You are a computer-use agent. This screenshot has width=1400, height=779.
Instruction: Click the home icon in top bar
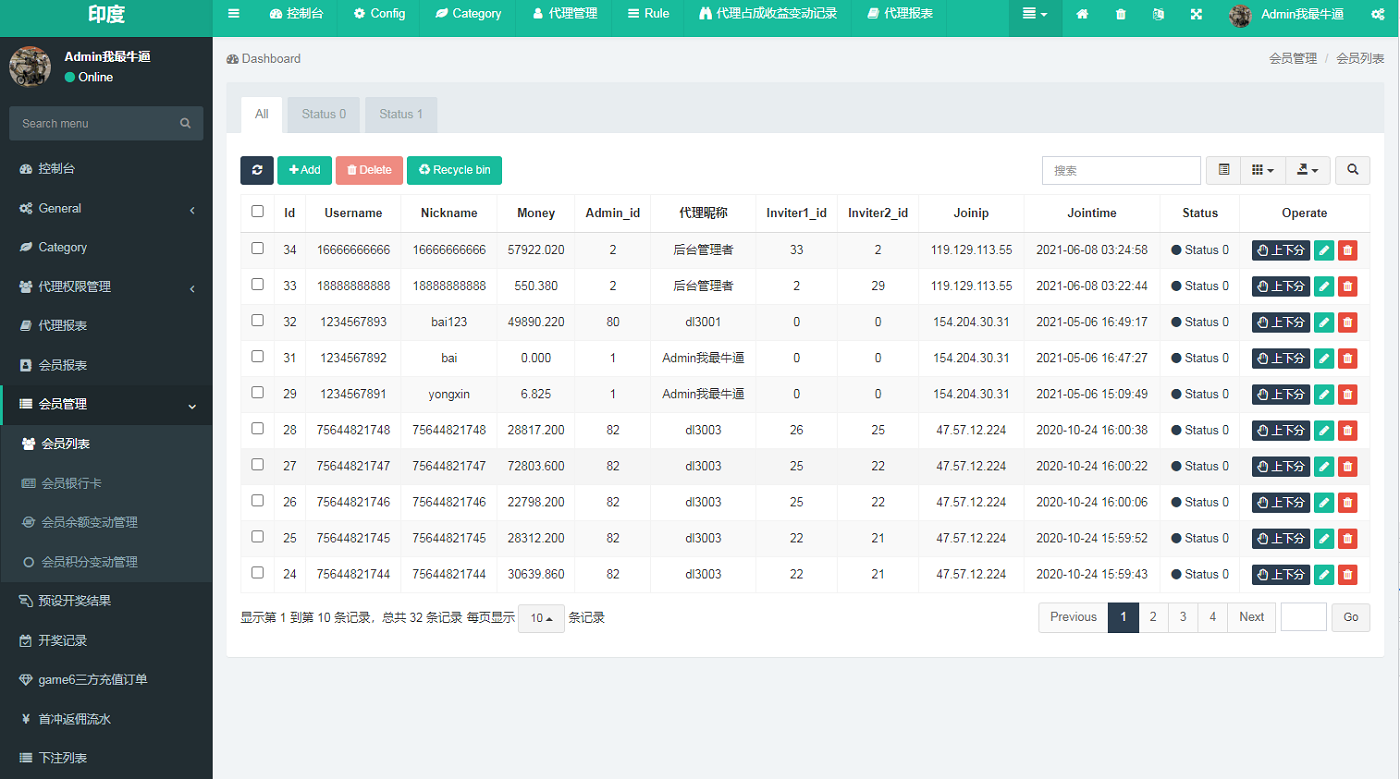tap(1082, 14)
